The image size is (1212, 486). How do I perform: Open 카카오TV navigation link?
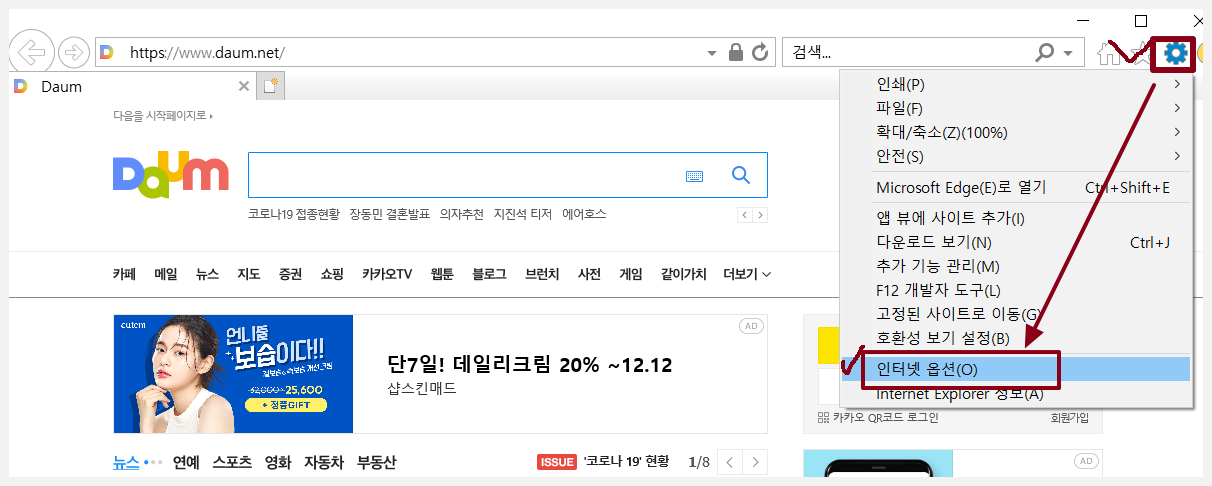(387, 274)
